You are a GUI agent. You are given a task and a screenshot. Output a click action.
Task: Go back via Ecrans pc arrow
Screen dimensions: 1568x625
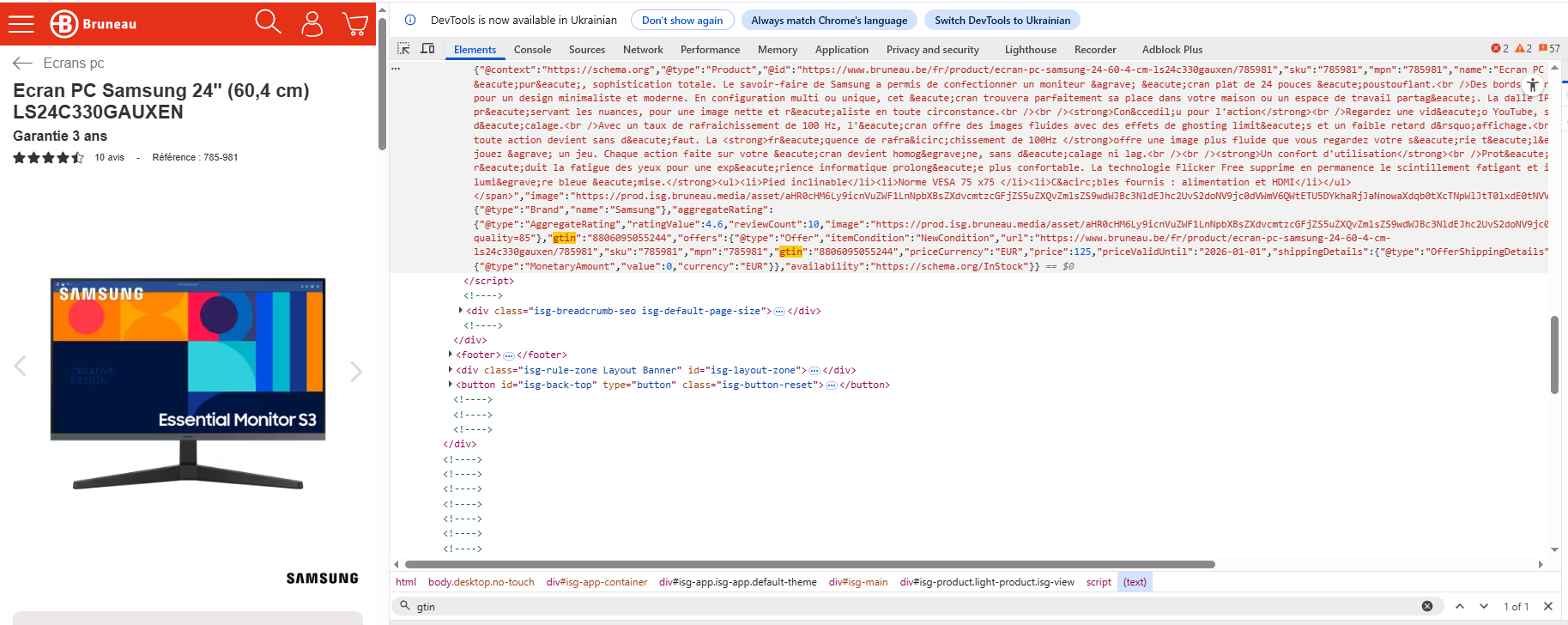coord(22,63)
